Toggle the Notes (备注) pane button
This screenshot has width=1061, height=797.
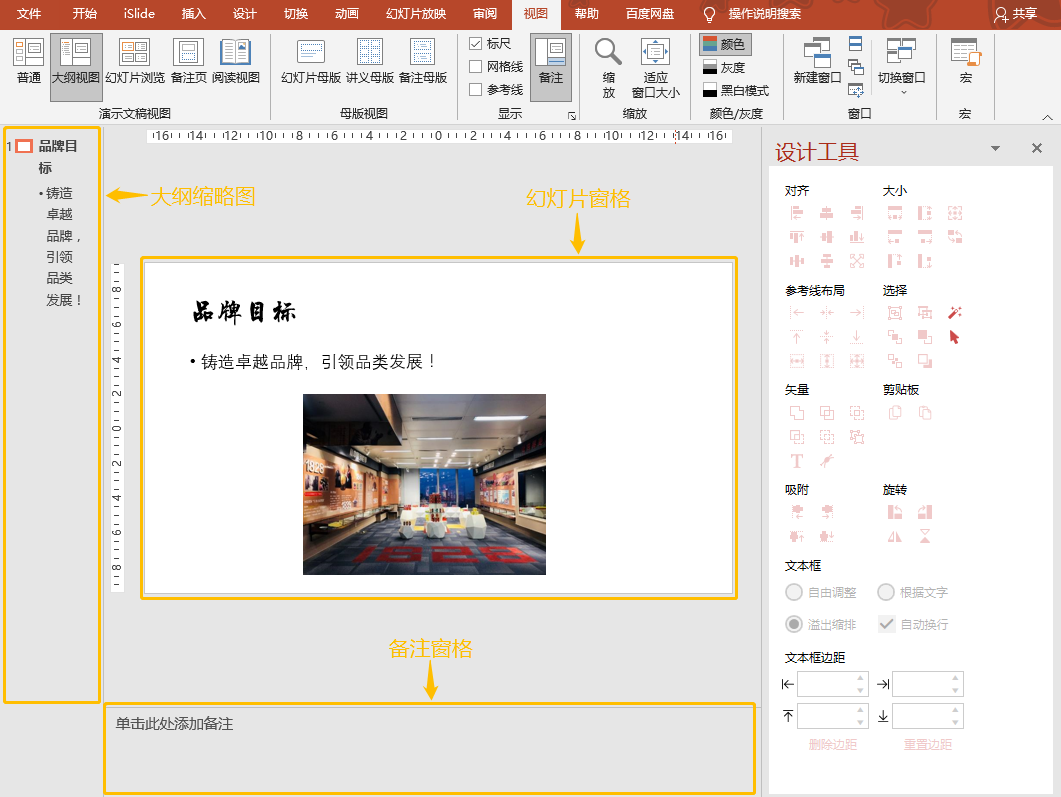[x=551, y=68]
